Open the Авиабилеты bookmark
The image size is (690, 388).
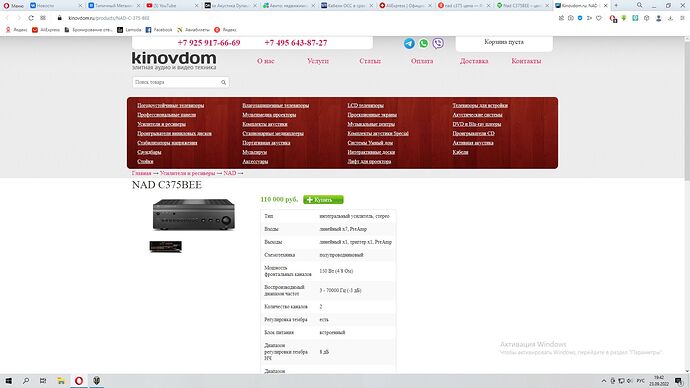pyautogui.click(x=193, y=30)
